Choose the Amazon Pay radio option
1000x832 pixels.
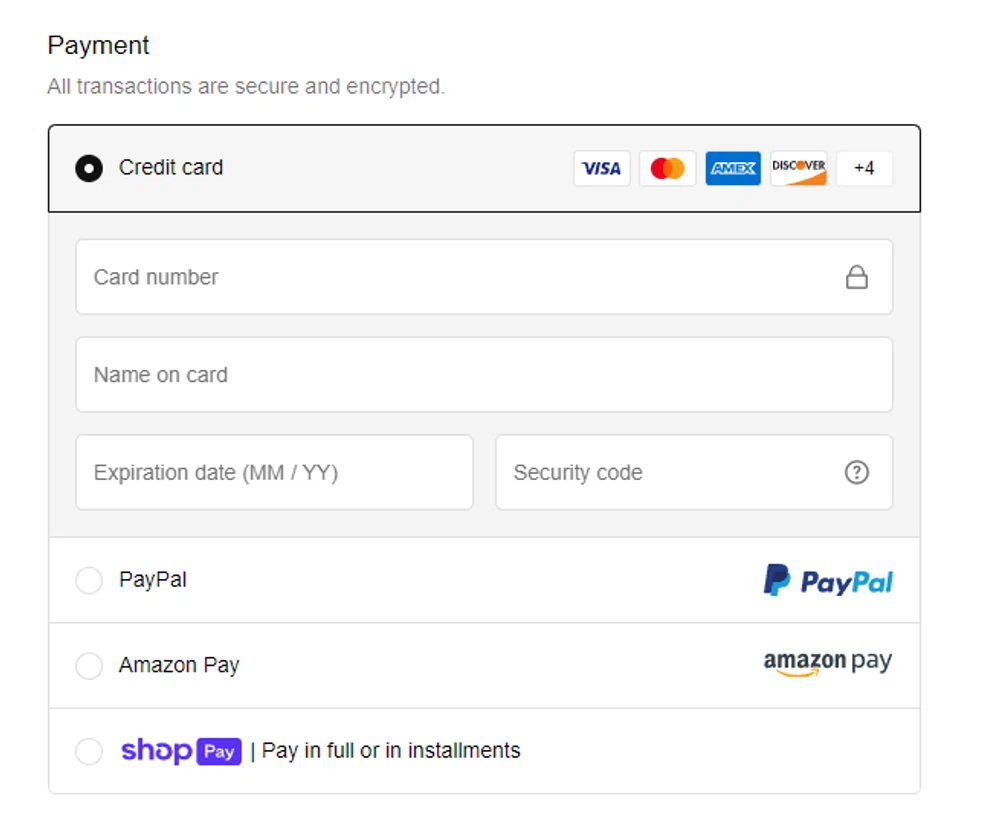89,665
